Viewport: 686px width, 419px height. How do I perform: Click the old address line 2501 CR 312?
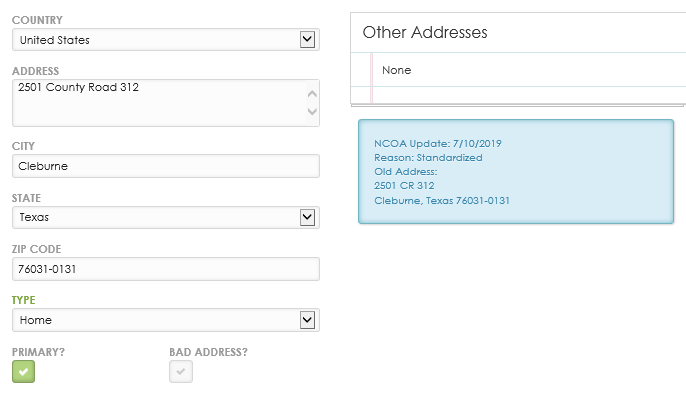pyautogui.click(x=404, y=186)
